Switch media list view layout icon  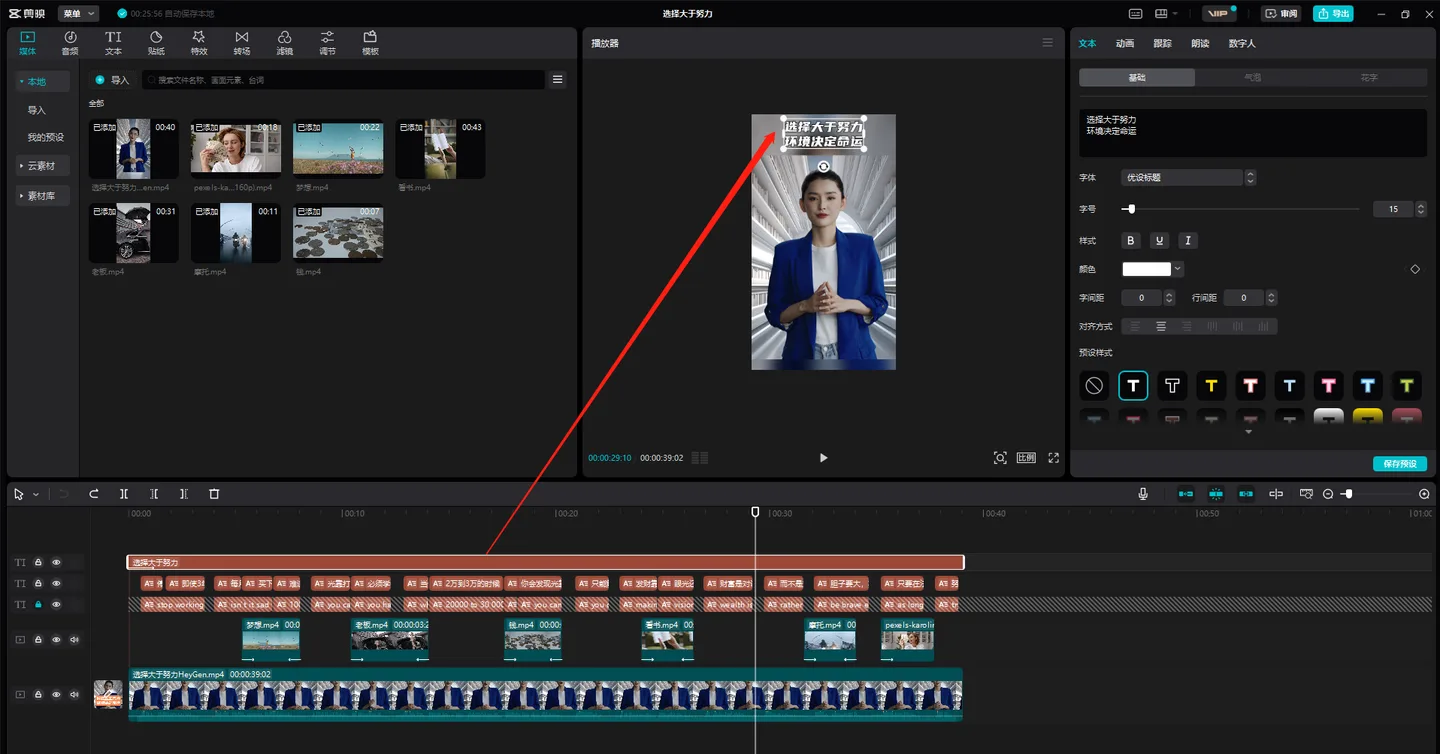point(558,80)
